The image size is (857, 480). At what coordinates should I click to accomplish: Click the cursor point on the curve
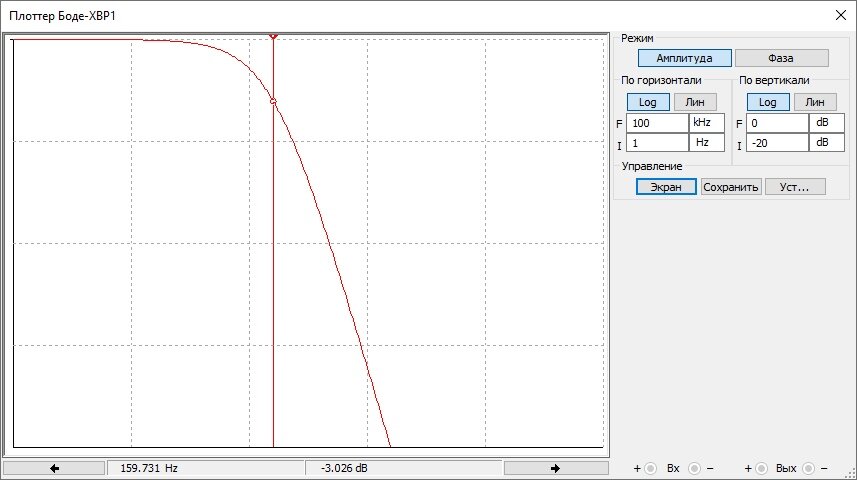[273, 101]
